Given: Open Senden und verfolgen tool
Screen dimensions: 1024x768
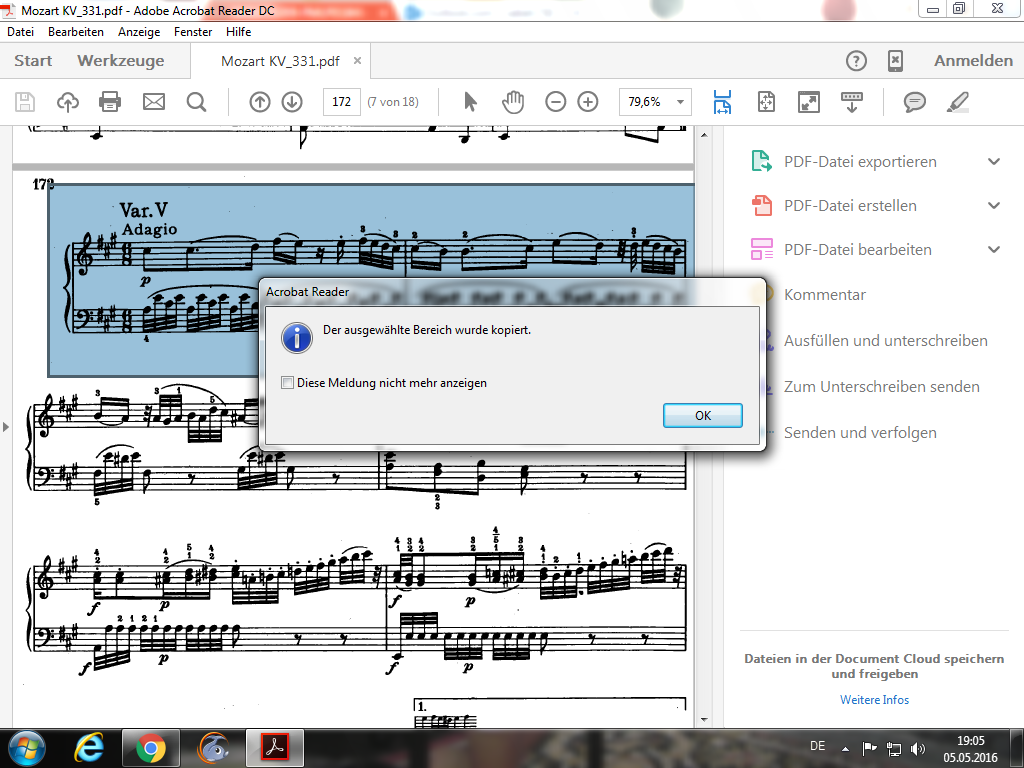Looking at the screenshot, I should tap(860, 432).
